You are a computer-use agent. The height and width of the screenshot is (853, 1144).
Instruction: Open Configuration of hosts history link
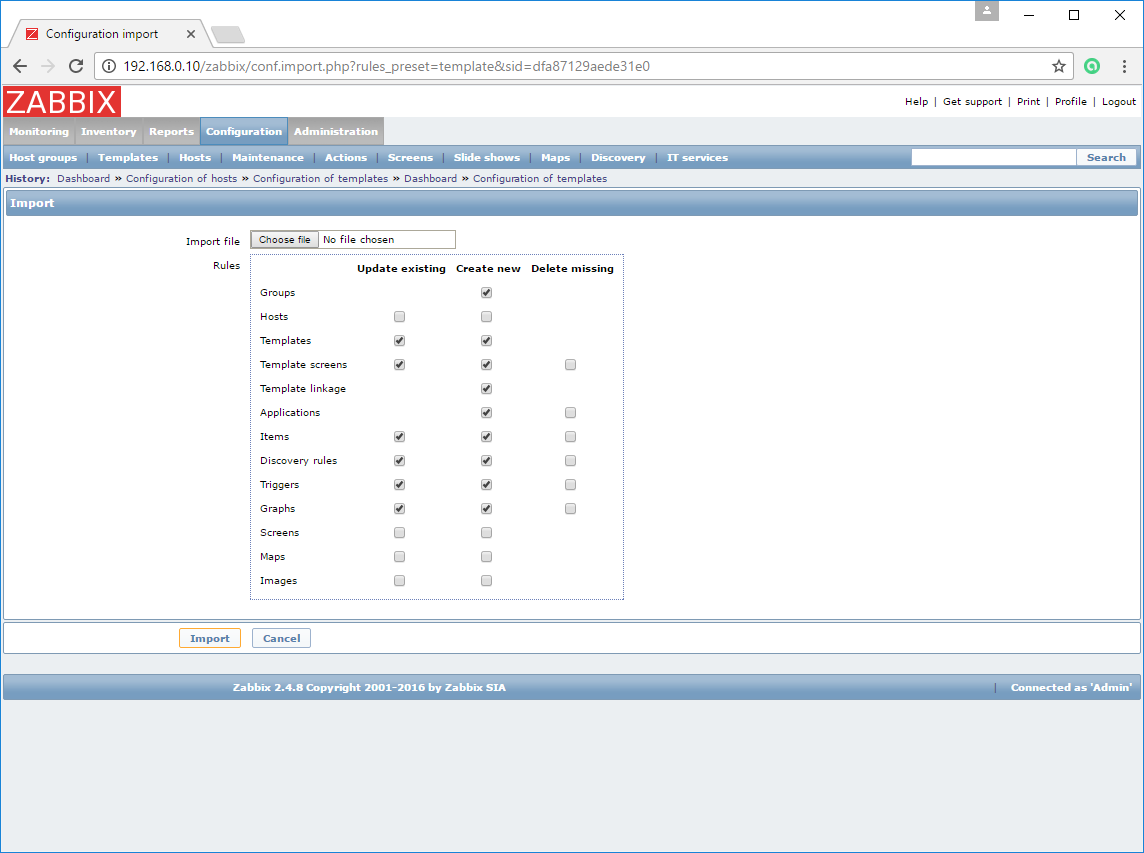[182, 179]
